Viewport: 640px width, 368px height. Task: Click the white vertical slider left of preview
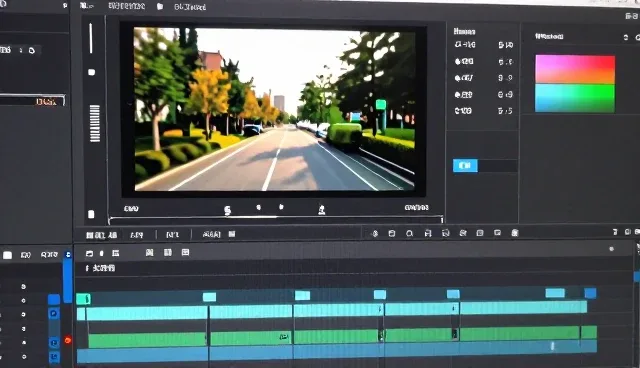point(91,38)
